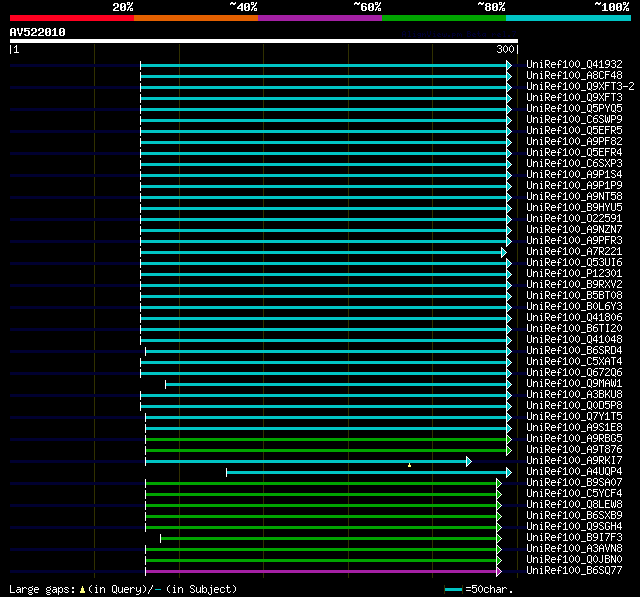The height and width of the screenshot is (597, 640).
Task: Select the UniRef100_Q672Q6 label
Action: [574, 373]
